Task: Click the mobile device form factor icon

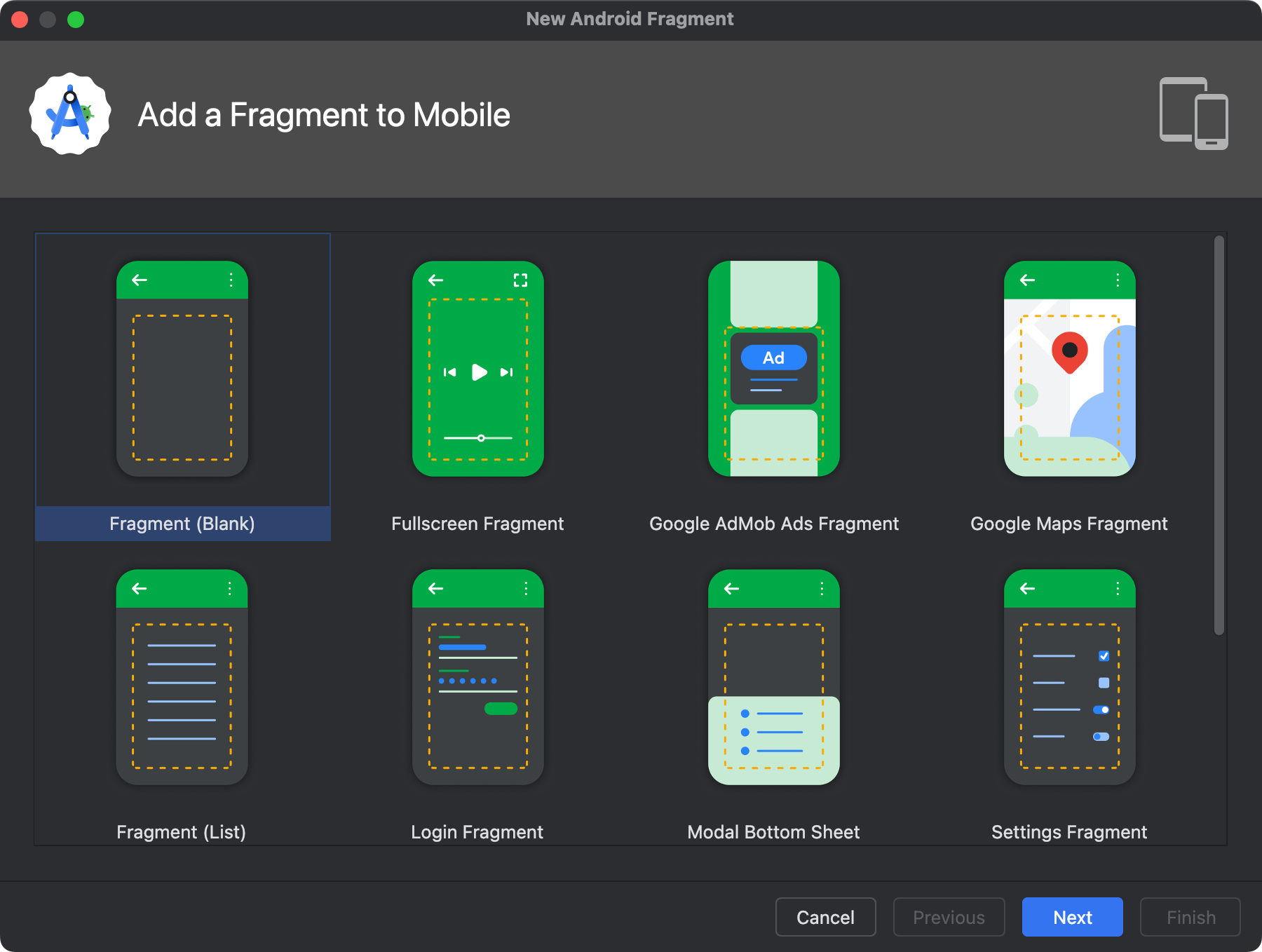Action: pyautogui.click(x=1193, y=114)
